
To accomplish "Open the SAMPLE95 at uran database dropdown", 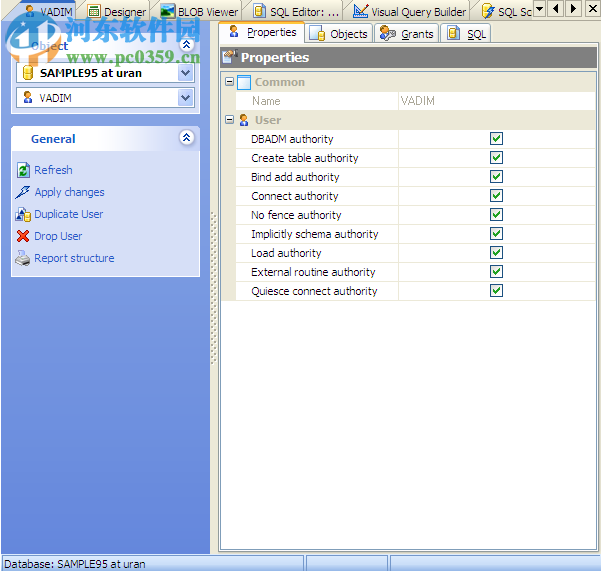I will coord(185,73).
